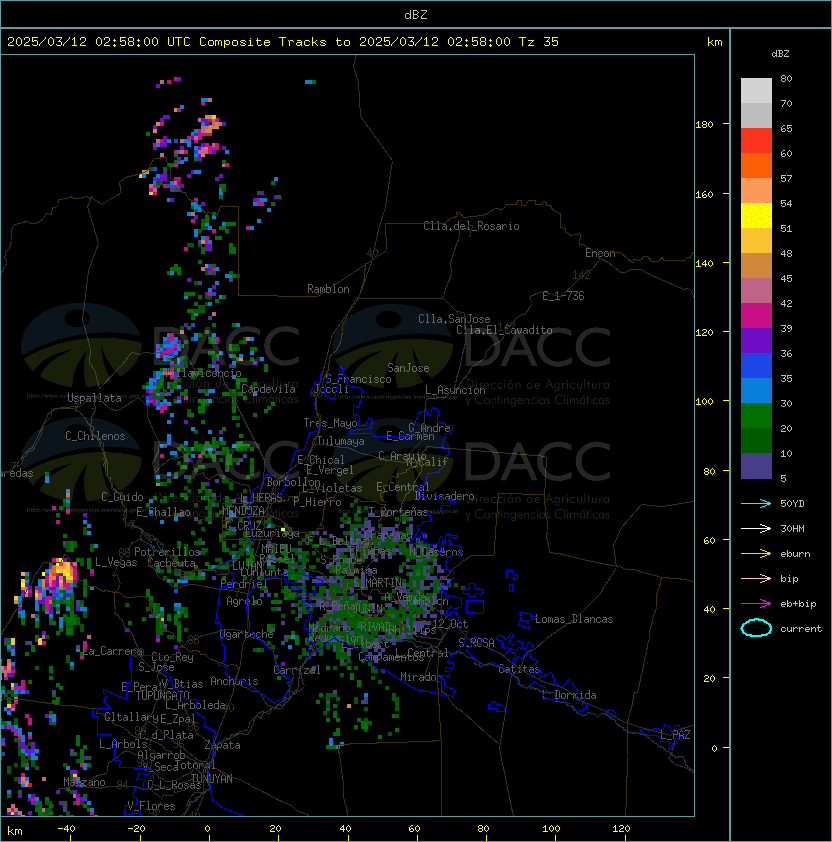
Task: Click the 'E_Chical' map label
Action: (x=321, y=460)
